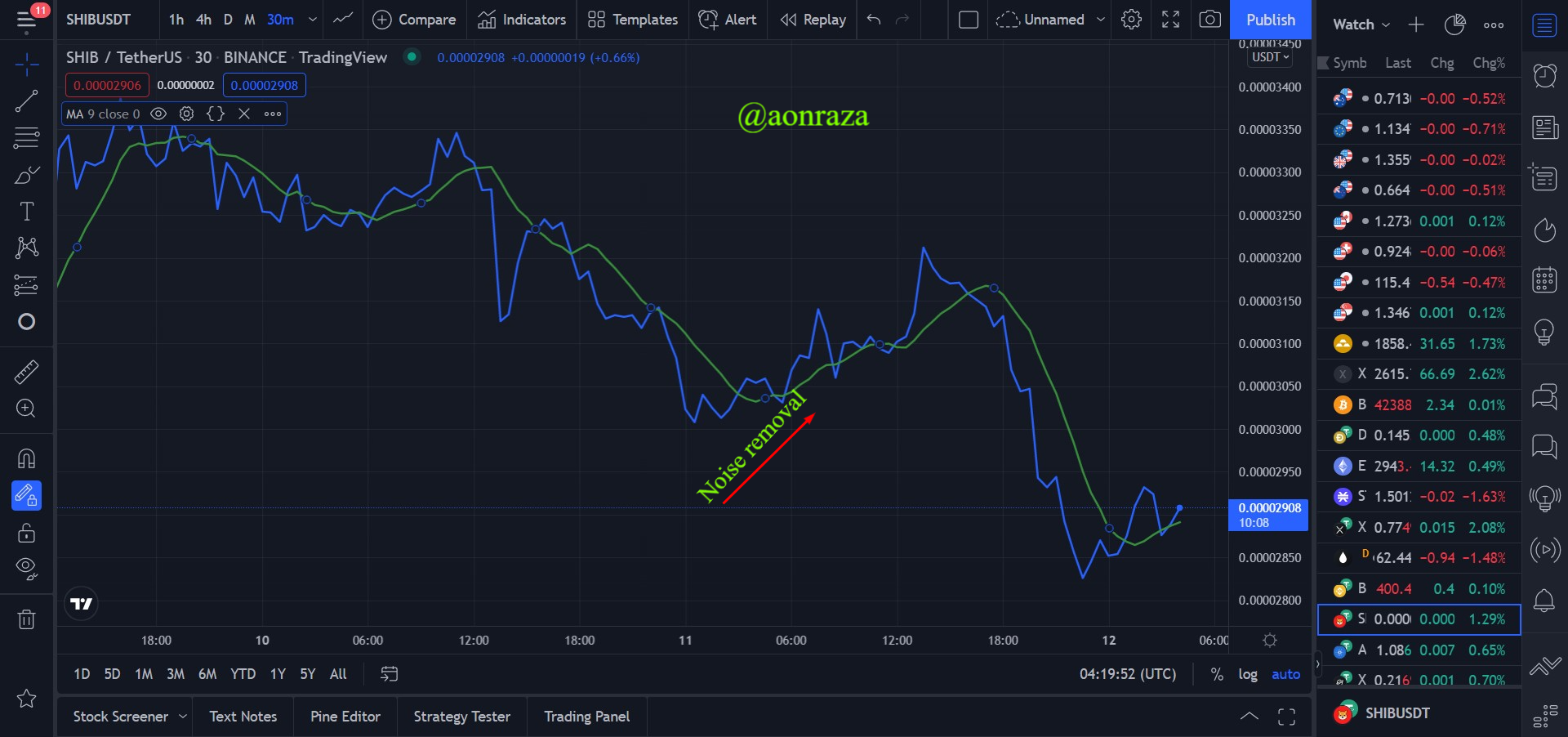Open the Alerts clock panel
Viewport: 1568px width, 737px height.
(x=1544, y=76)
